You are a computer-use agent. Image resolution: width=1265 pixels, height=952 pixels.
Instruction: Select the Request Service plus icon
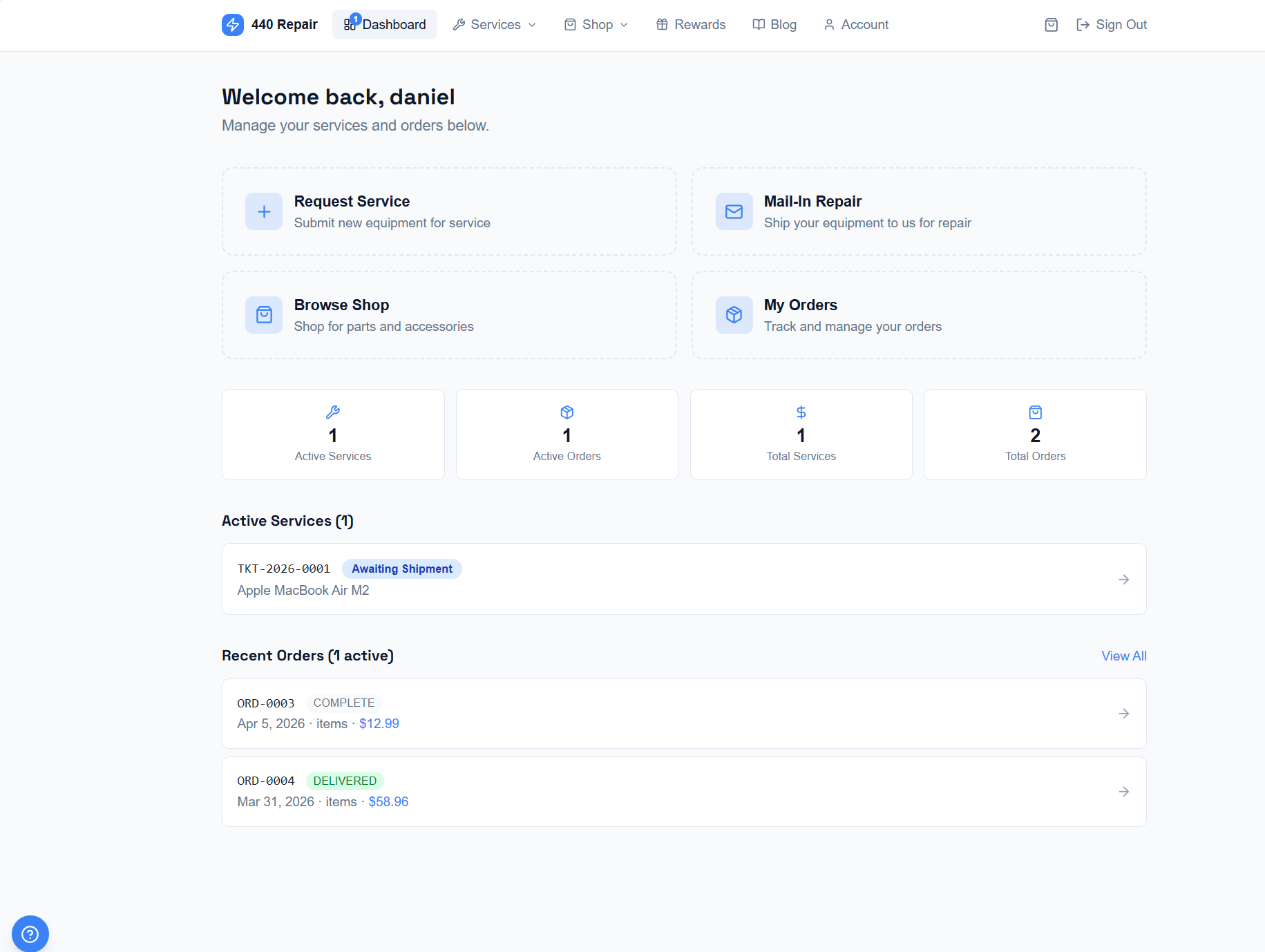tap(263, 211)
